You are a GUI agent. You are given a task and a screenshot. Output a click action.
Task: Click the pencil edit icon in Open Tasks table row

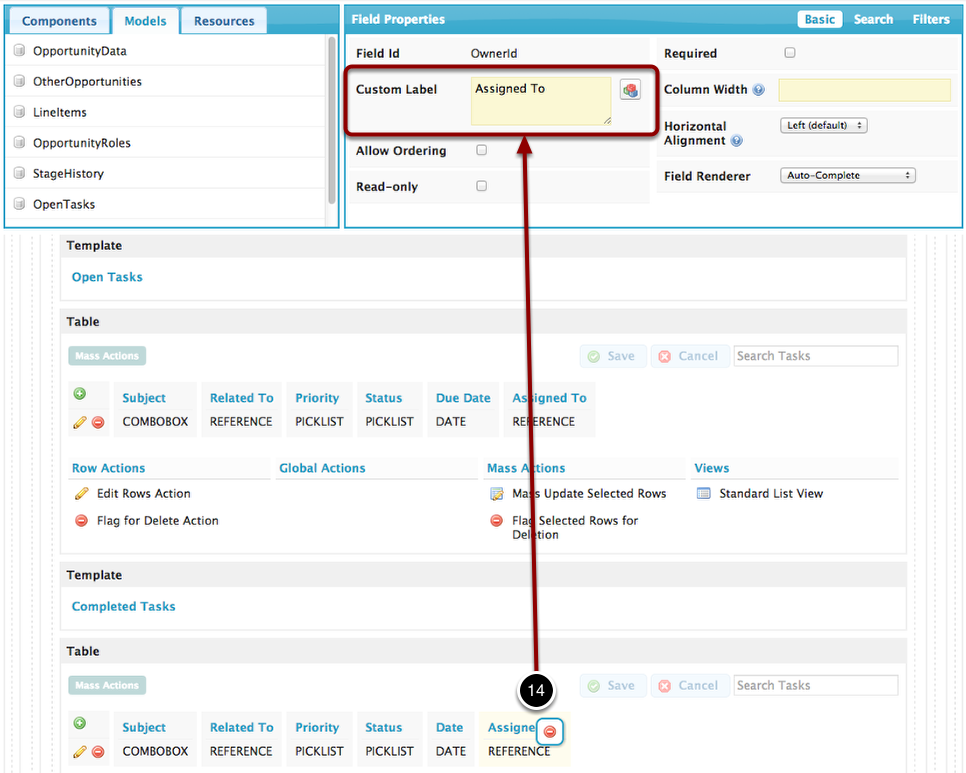(80, 422)
